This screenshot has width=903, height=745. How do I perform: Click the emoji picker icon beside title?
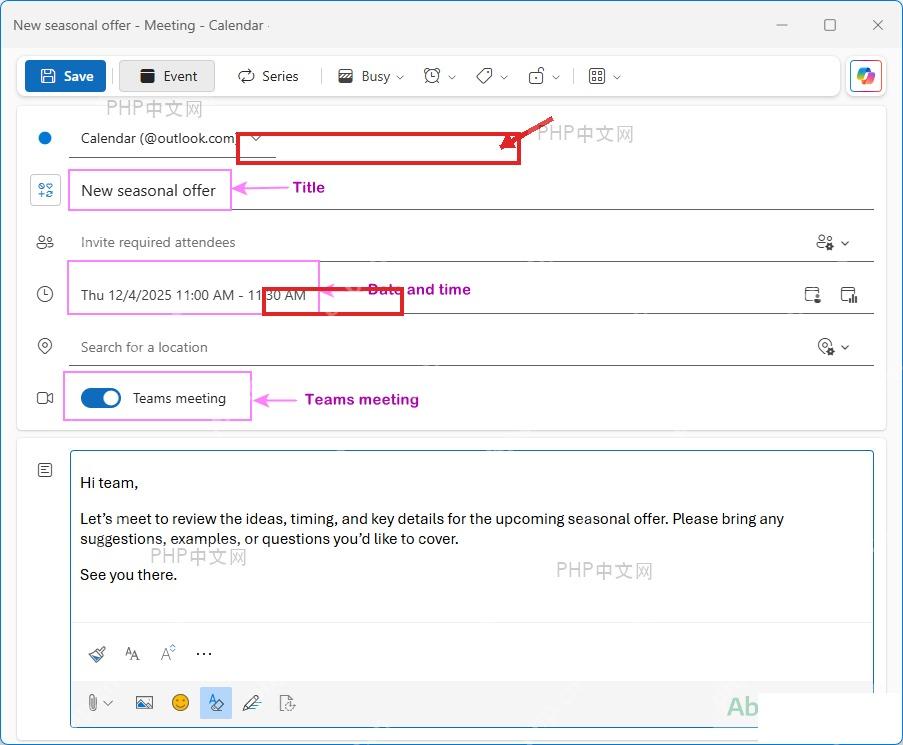pos(45,190)
